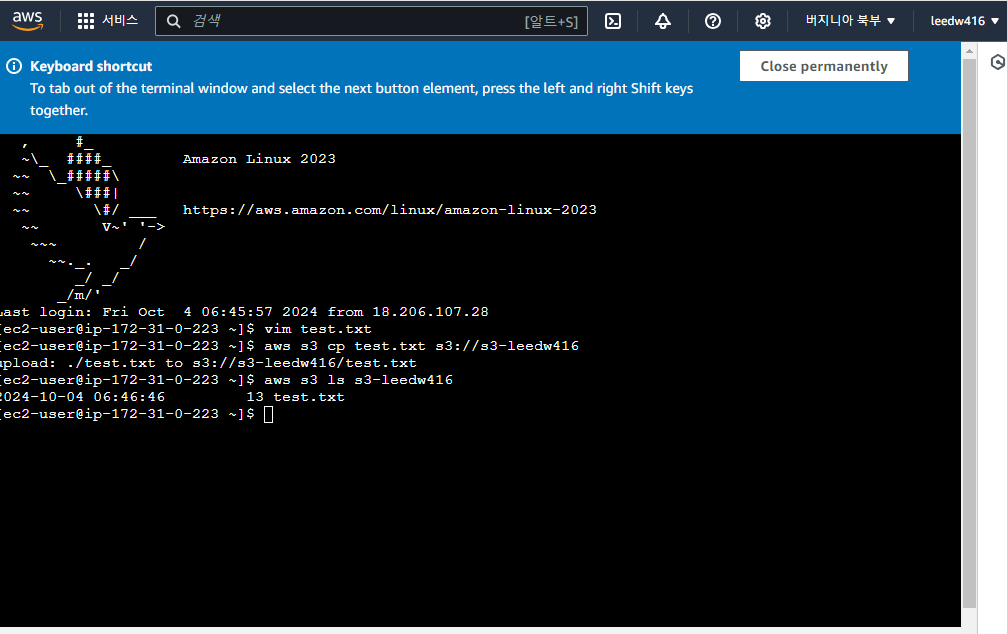Click the terminal cursor at the prompt
Screen dimensions: 1007x634
pos(268,414)
